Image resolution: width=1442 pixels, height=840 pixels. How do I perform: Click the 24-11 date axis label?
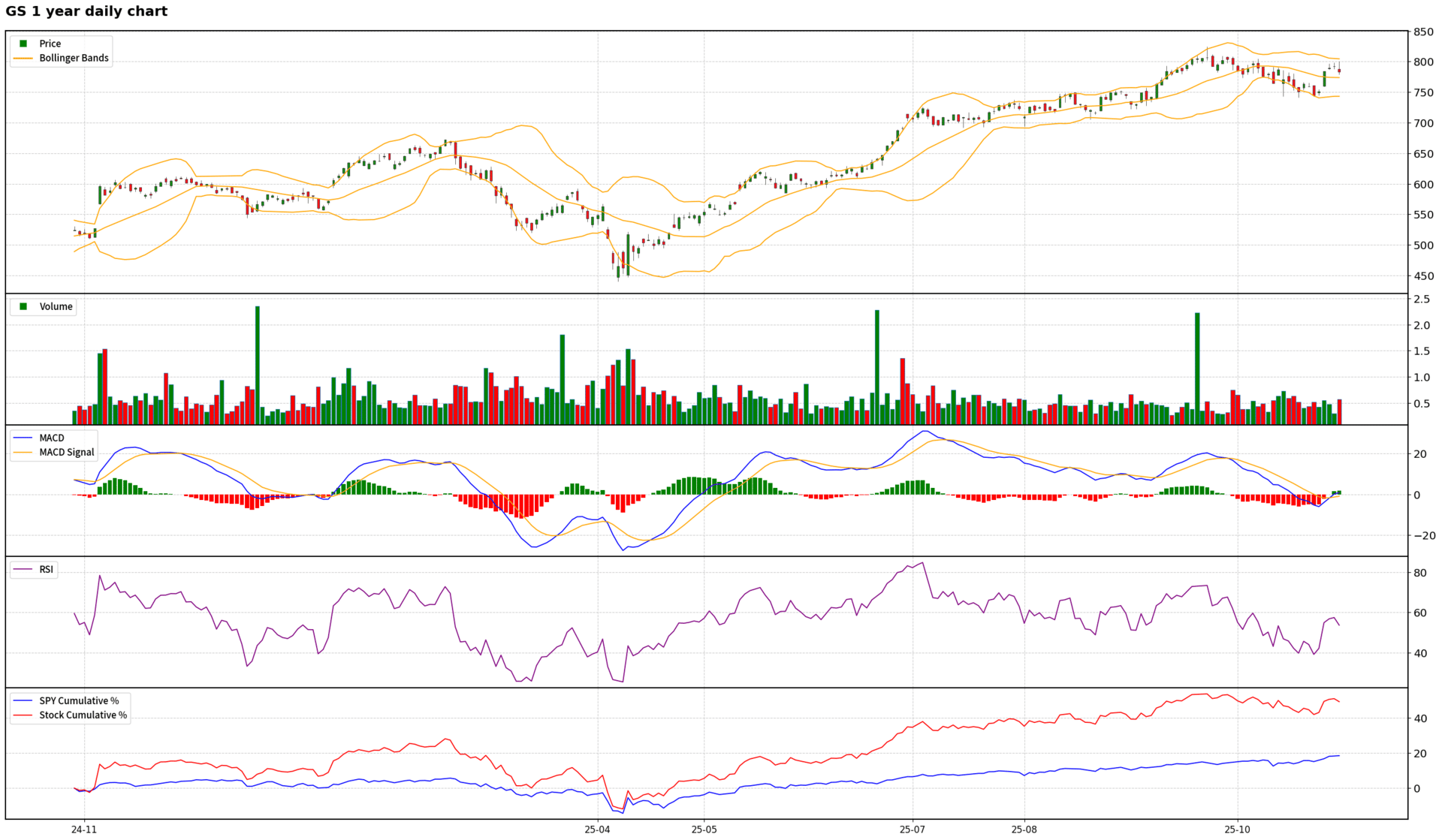84,829
